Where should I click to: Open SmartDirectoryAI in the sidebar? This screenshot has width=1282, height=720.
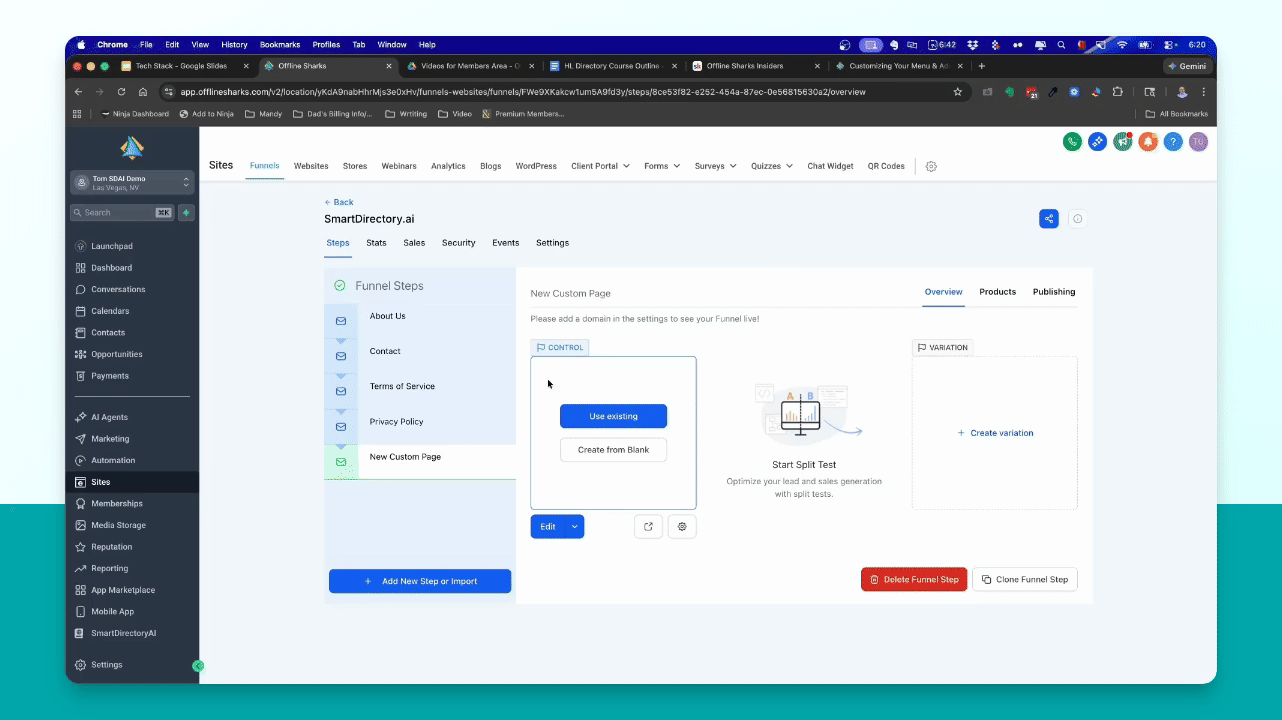[x=123, y=633]
